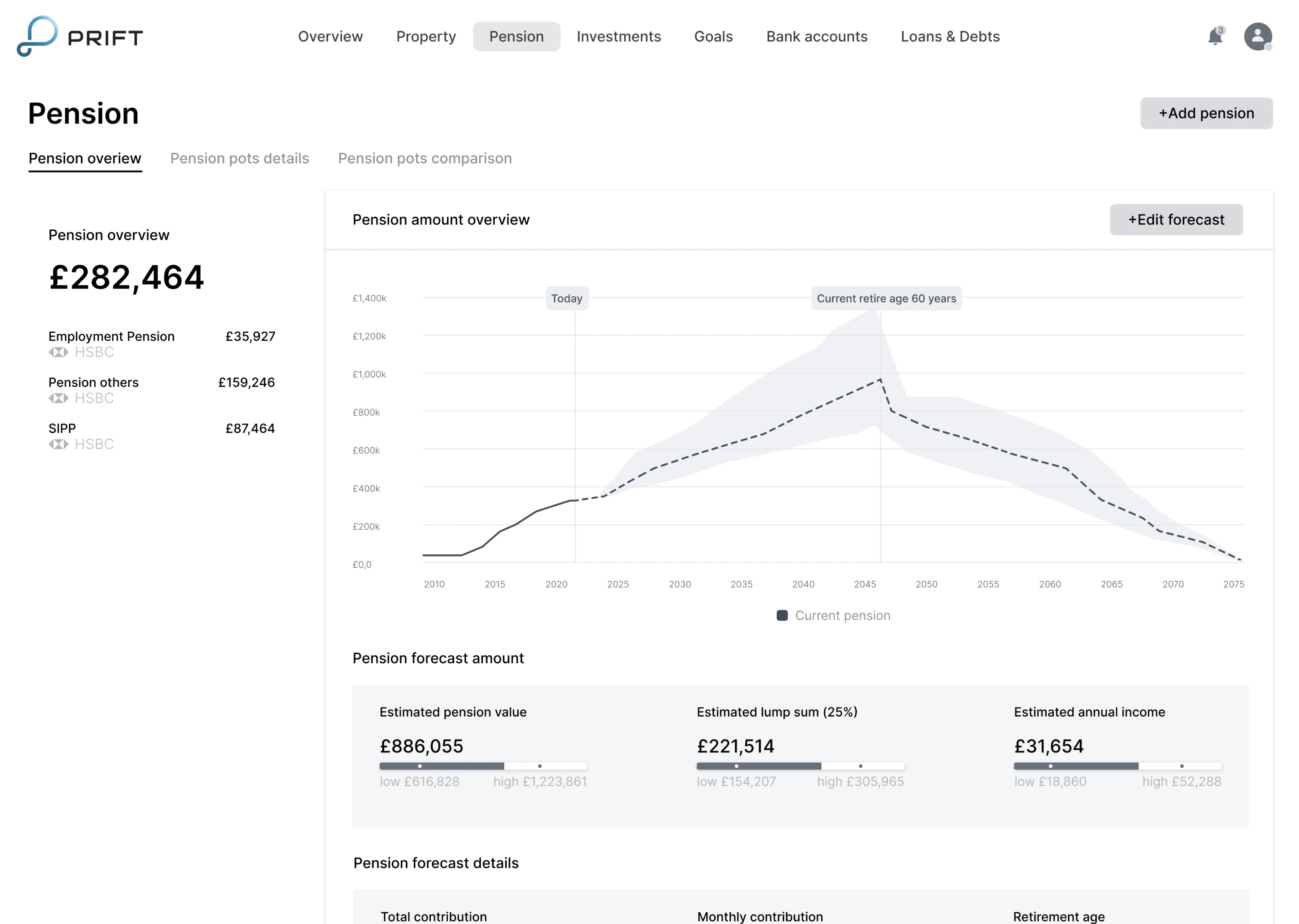Click the +Add pension button
Viewport: 1299px width, 924px height.
click(x=1206, y=113)
